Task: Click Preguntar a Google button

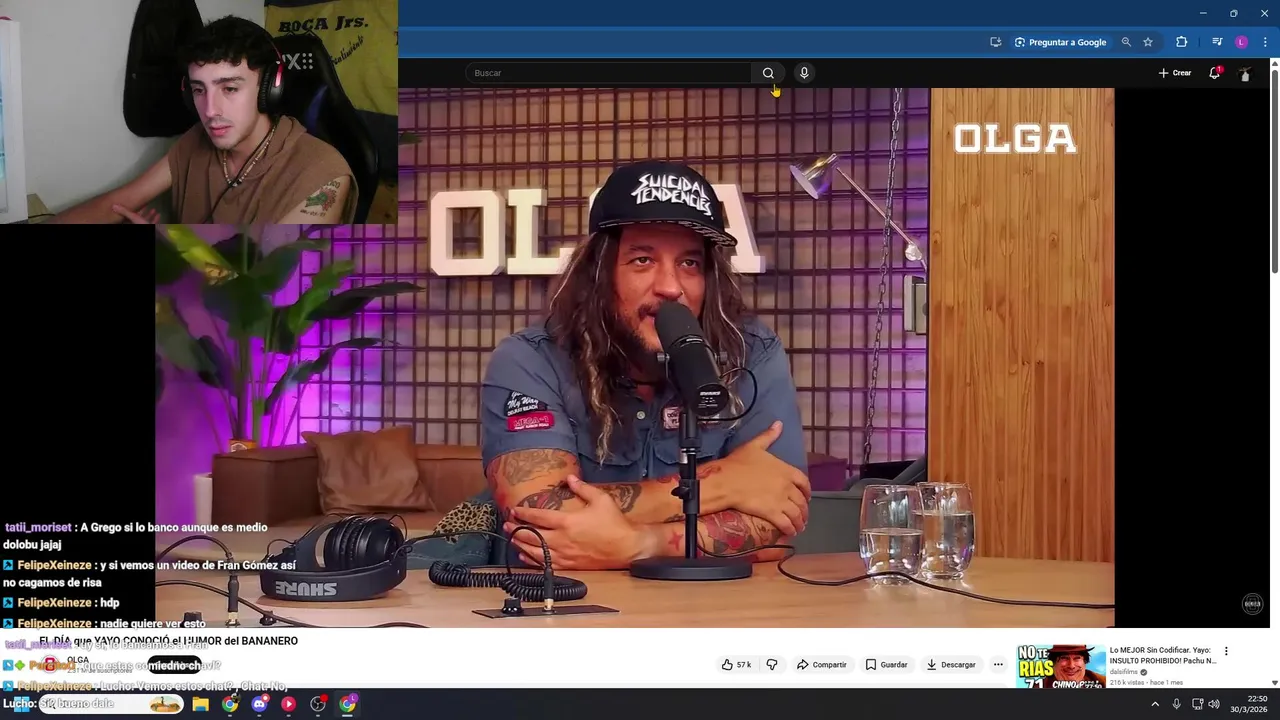Action: click(1060, 42)
